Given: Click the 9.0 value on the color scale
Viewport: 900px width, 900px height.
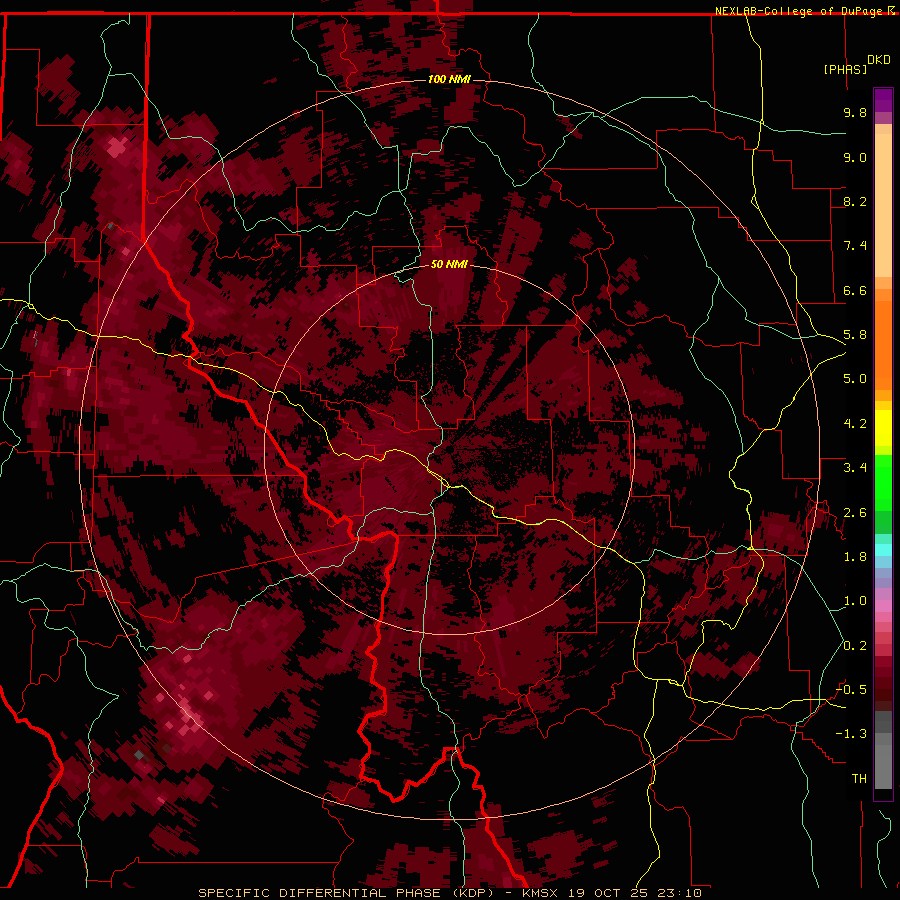Looking at the screenshot, I should [855, 157].
